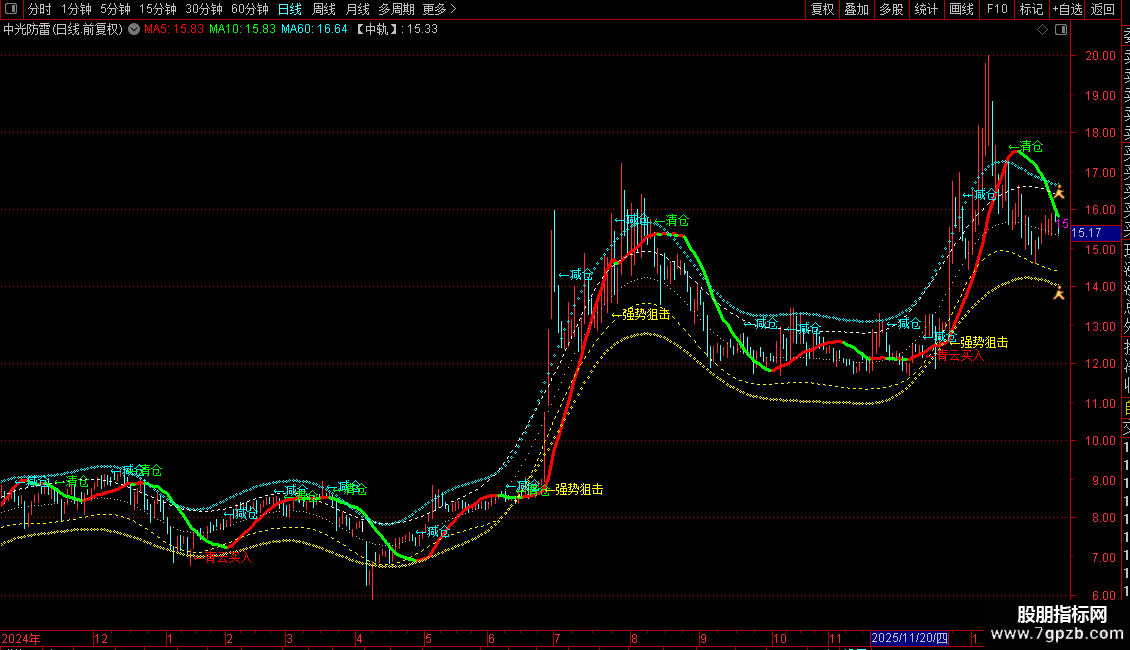Open the 复权 adjustment menu
This screenshot has height=650, width=1130.
pyautogui.click(x=822, y=9)
